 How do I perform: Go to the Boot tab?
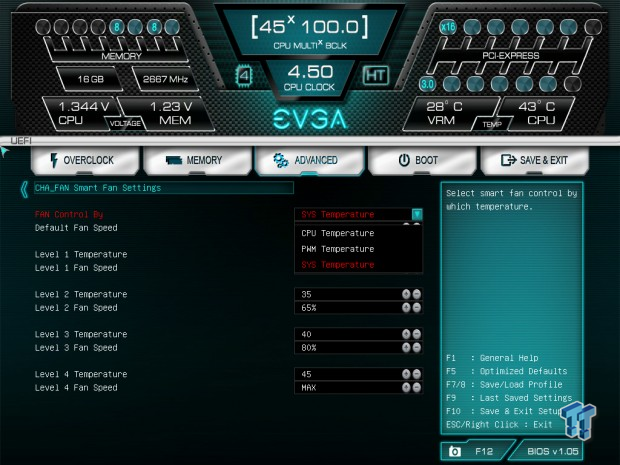pos(422,161)
